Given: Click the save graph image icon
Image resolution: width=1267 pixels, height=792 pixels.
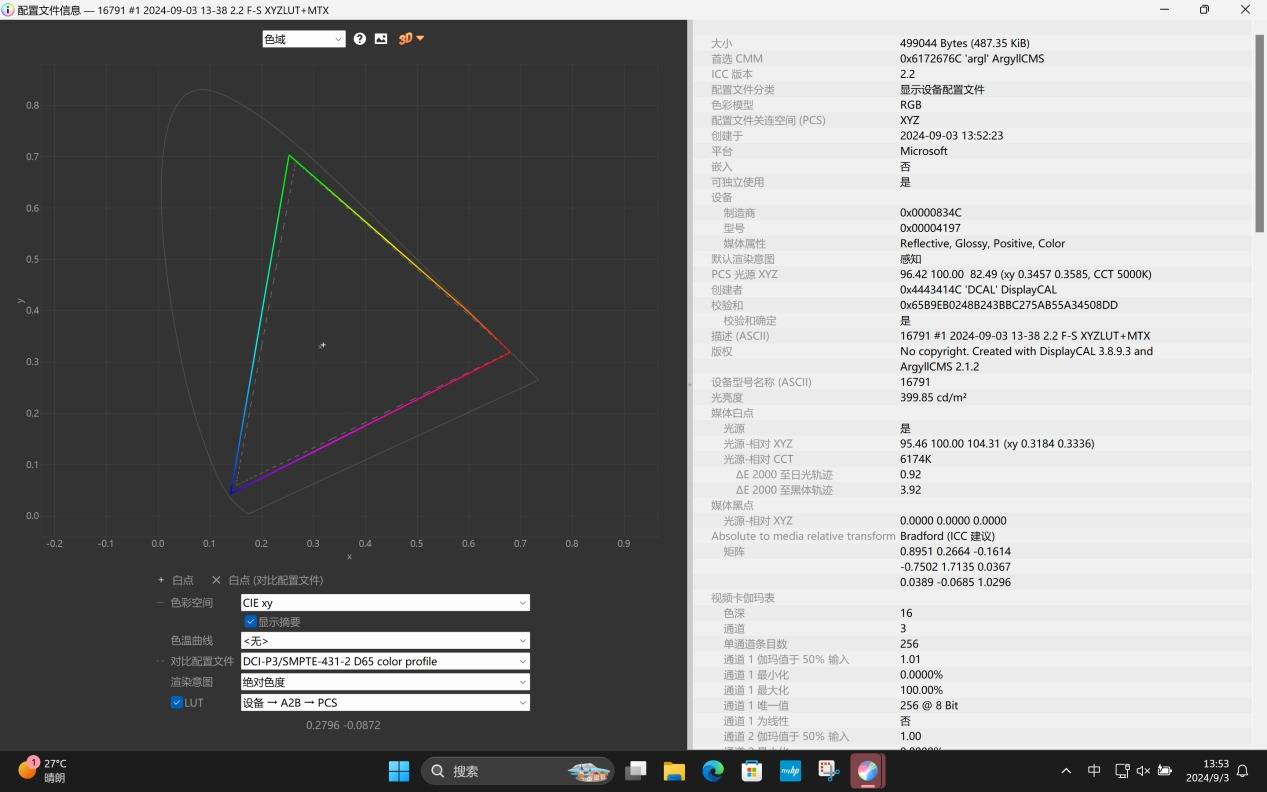Looking at the screenshot, I should 381,39.
